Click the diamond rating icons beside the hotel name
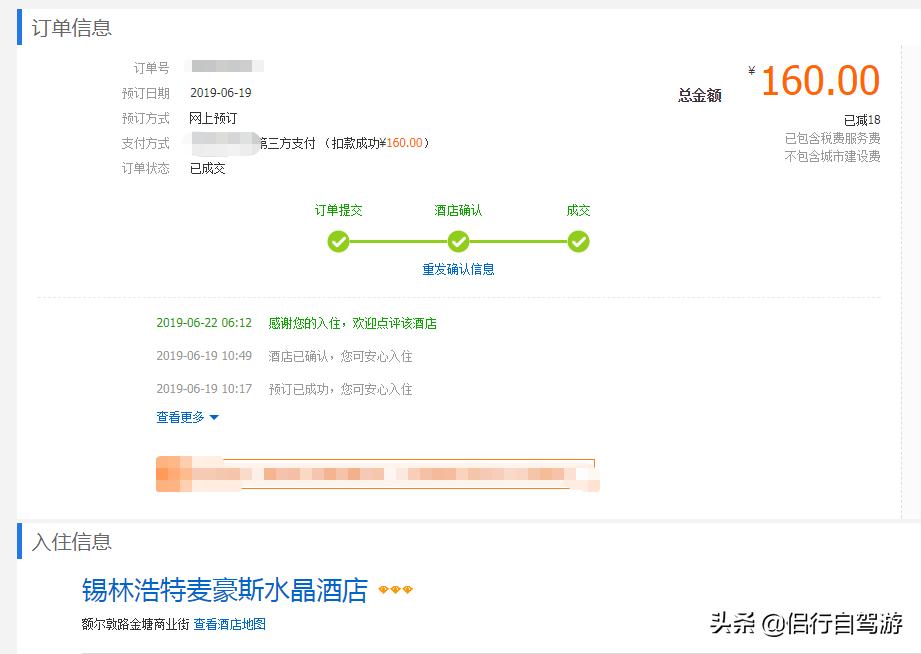This screenshot has width=921, height=654. [x=396, y=590]
